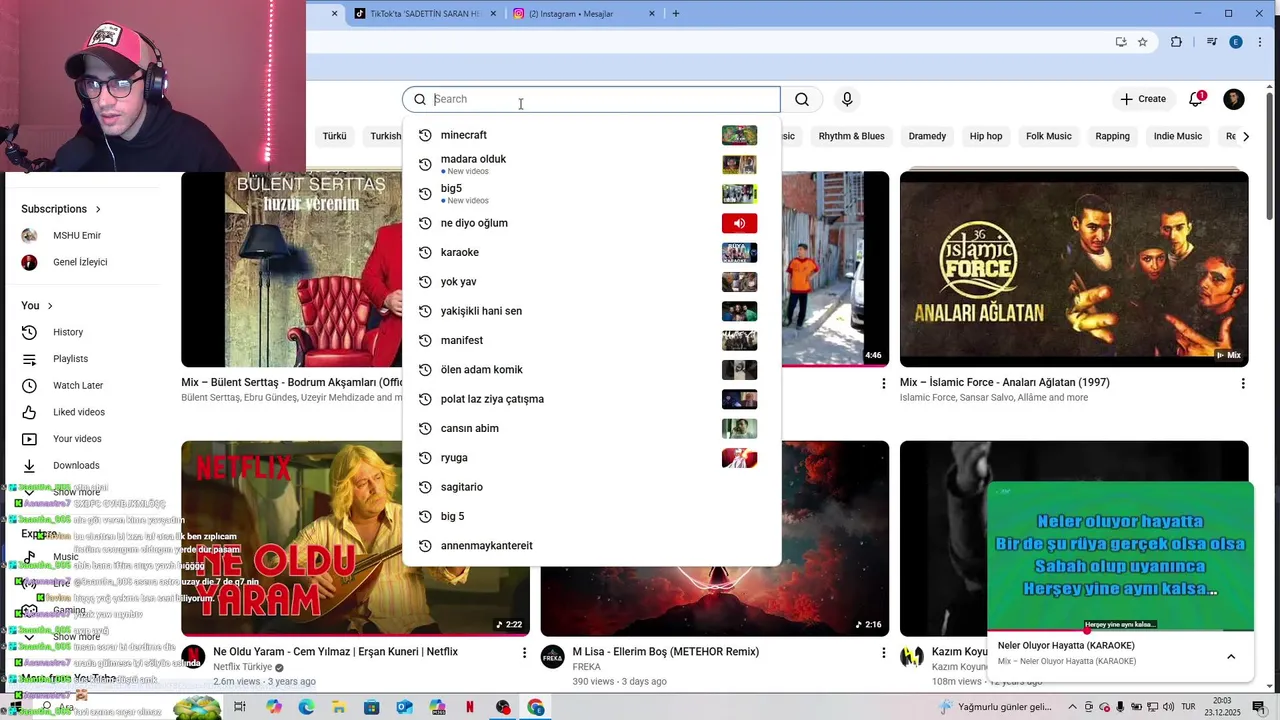Open red speaker thumbnail beside 'ne diyo oğlum'
This screenshot has width=1280, height=720.
pos(739,223)
